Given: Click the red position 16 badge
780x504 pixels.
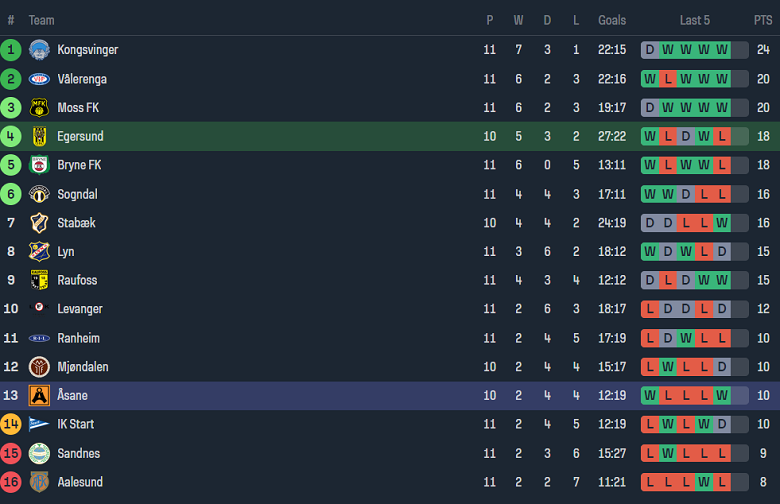Looking at the screenshot, I should [x=11, y=482].
